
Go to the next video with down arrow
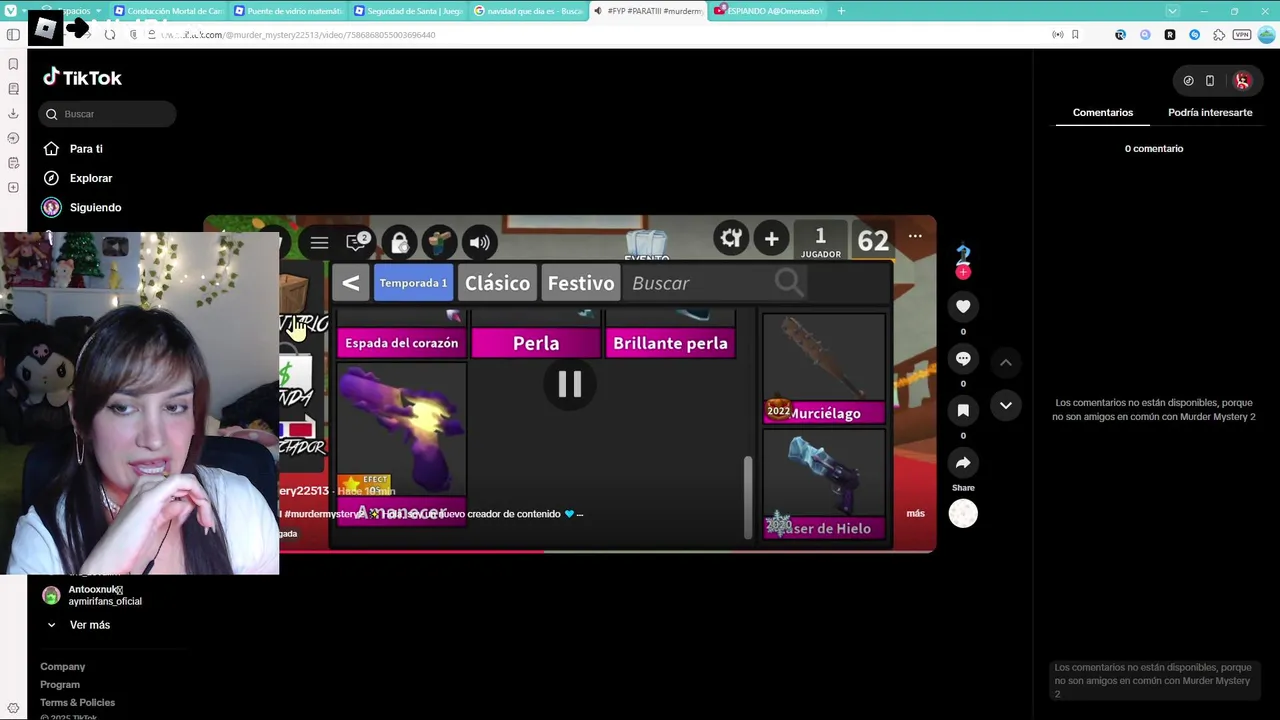1006,405
